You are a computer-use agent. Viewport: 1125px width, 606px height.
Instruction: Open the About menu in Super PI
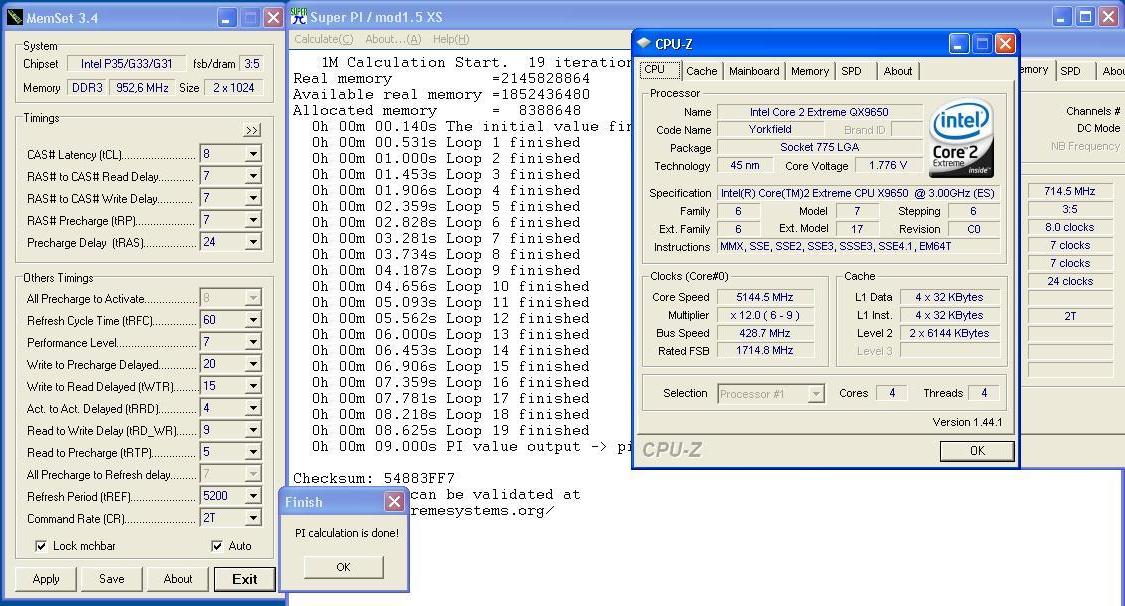coord(392,39)
